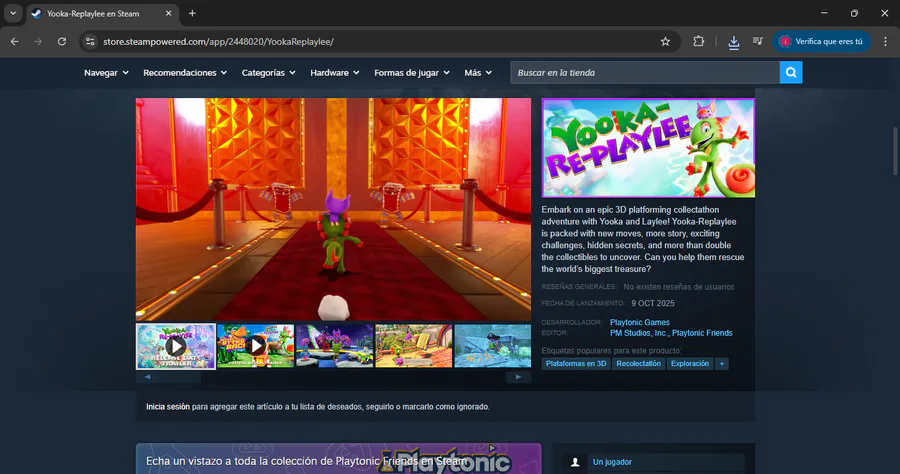Select the third screenshot thumbnail with purple bat
The image size is (900, 474).
point(335,346)
